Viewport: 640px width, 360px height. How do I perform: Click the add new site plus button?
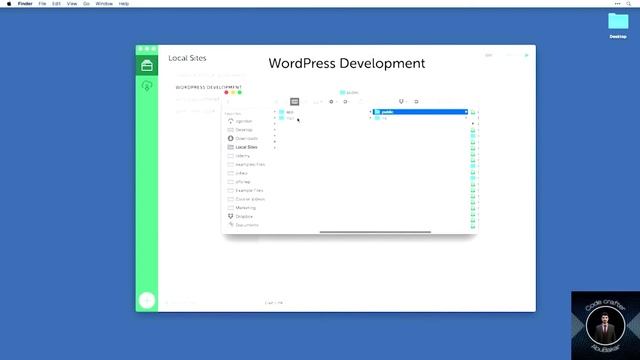[x=147, y=300]
